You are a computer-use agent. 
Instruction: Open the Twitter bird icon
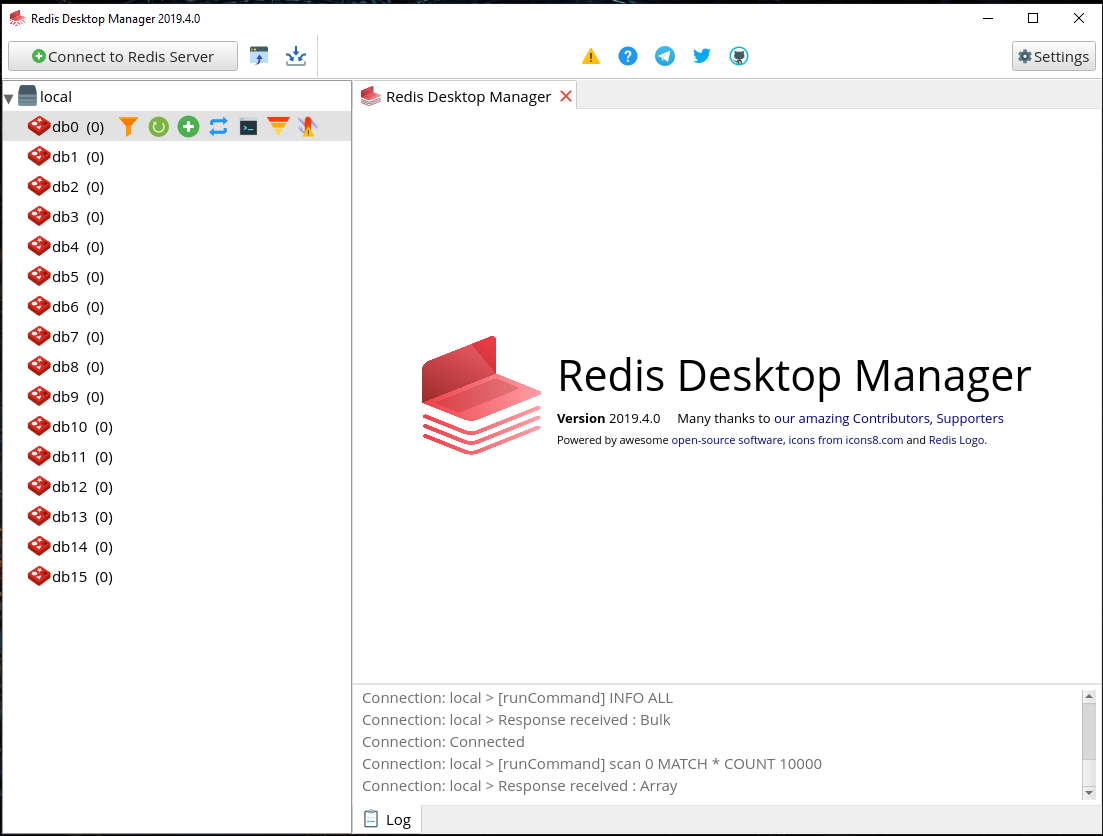pyautogui.click(x=701, y=56)
